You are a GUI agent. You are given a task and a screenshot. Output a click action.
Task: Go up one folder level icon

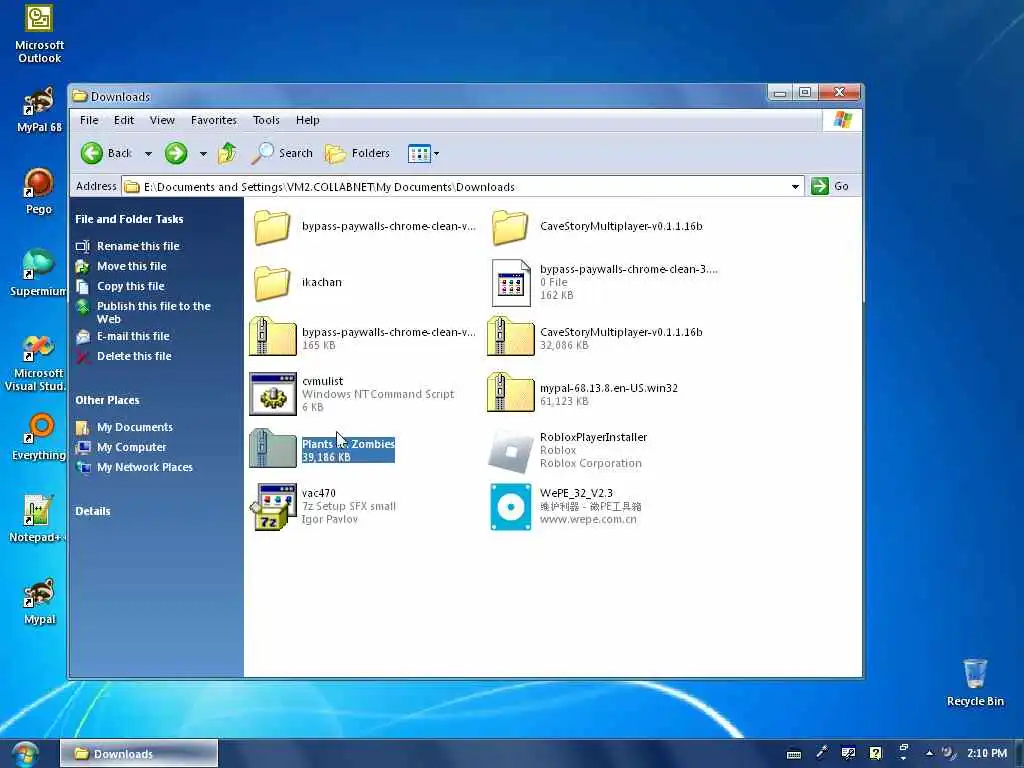[227, 153]
